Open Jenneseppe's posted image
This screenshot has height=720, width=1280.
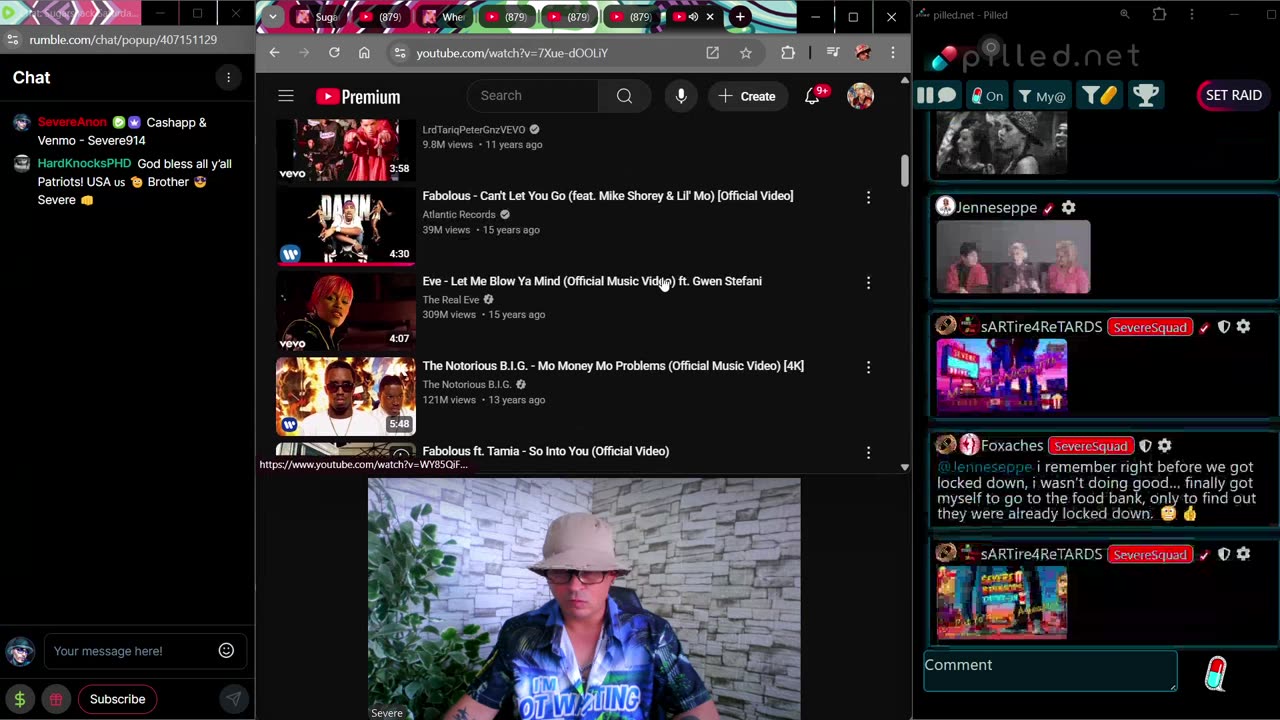click(x=1013, y=257)
